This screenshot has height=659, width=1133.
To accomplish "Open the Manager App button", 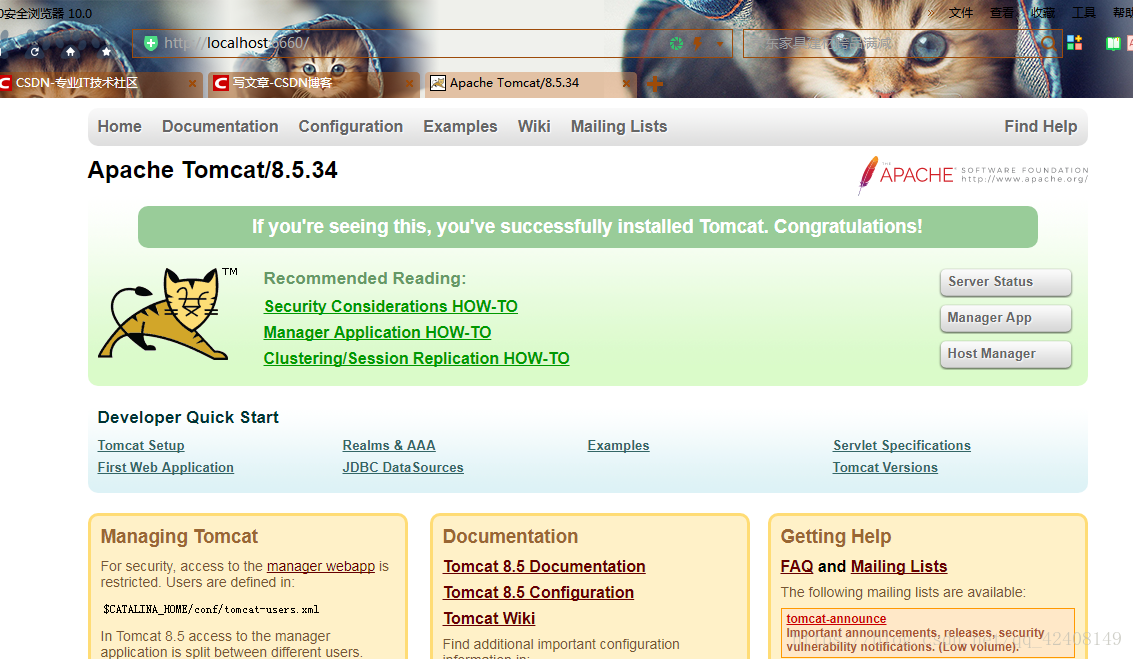I will click(x=1005, y=318).
